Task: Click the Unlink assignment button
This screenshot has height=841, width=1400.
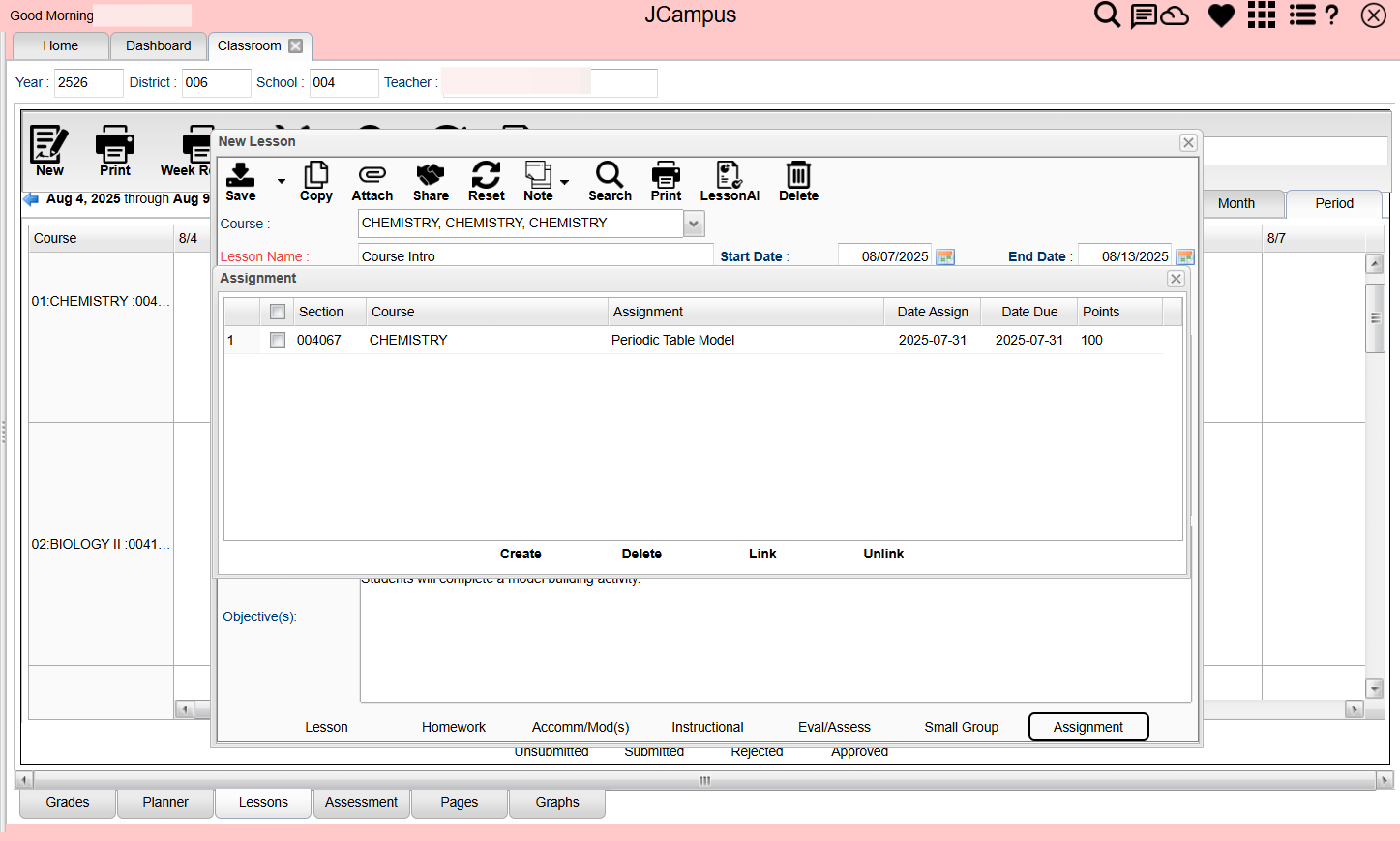Action: (x=883, y=554)
